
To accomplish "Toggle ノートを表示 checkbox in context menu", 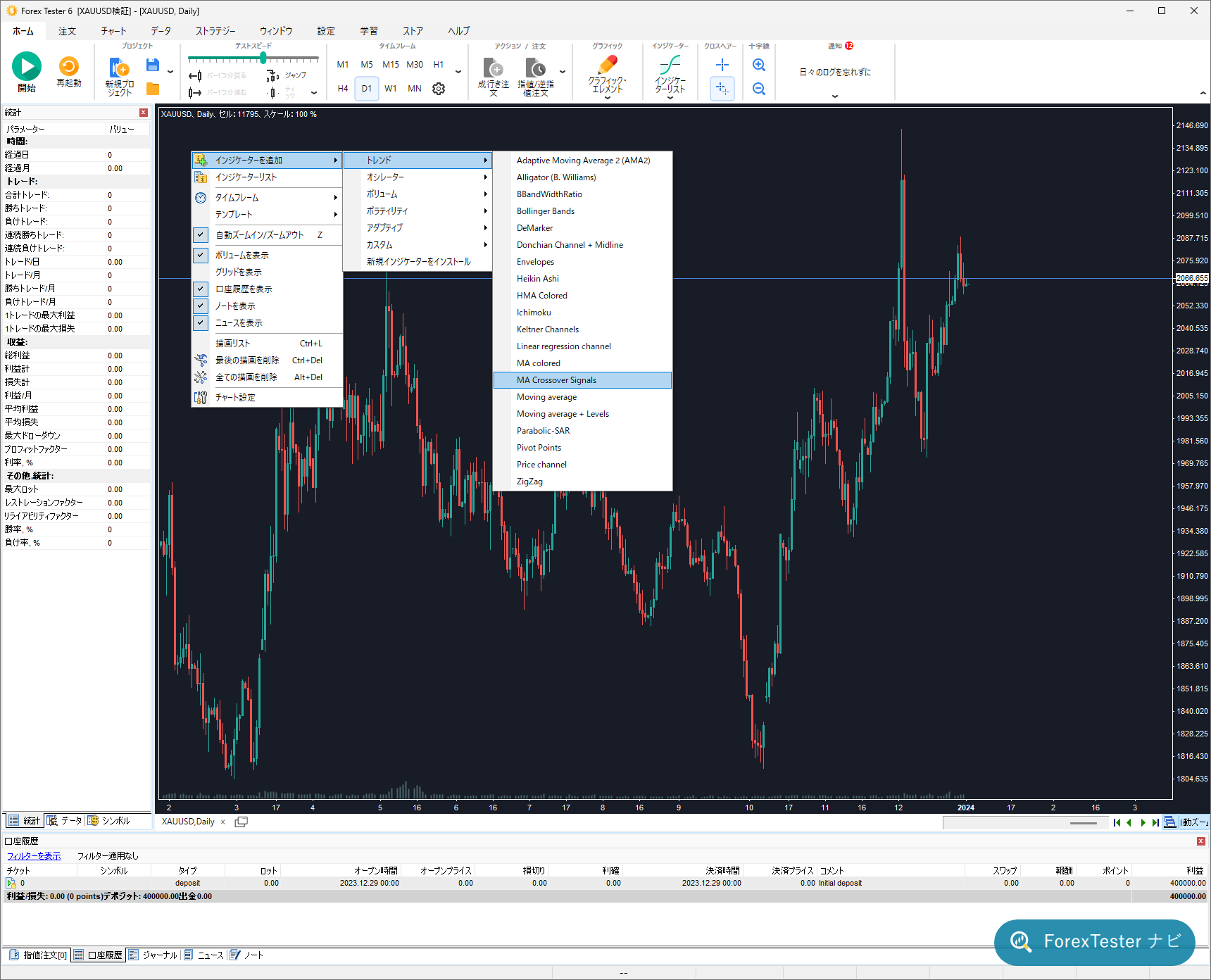I will click(x=201, y=306).
